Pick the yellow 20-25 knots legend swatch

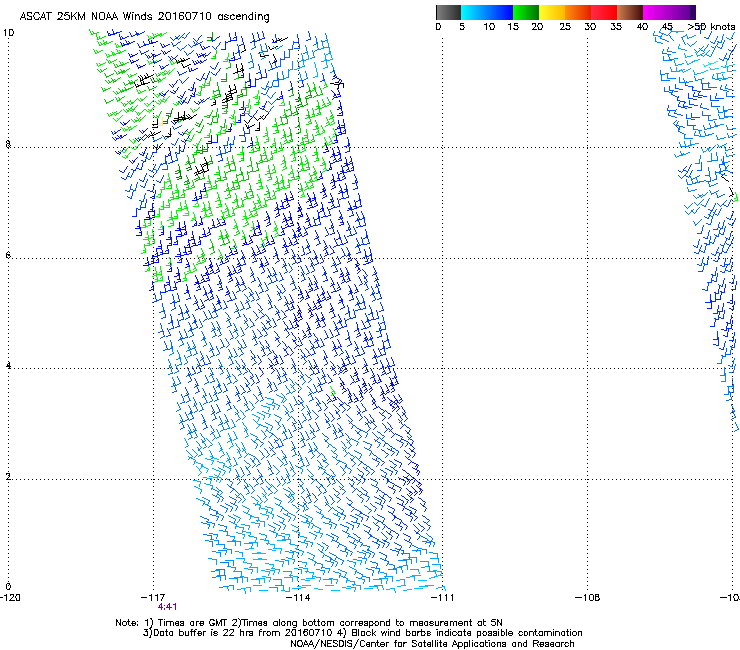pos(552,12)
